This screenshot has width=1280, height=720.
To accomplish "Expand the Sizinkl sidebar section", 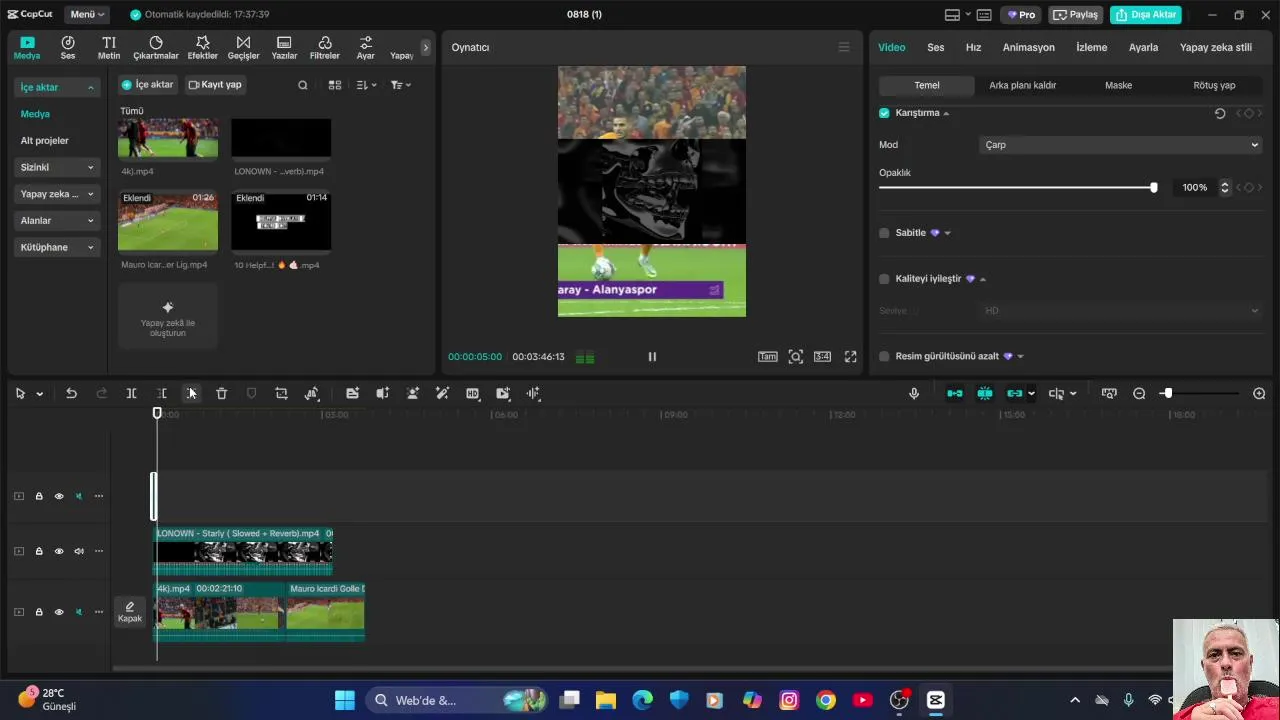I will [x=56, y=167].
